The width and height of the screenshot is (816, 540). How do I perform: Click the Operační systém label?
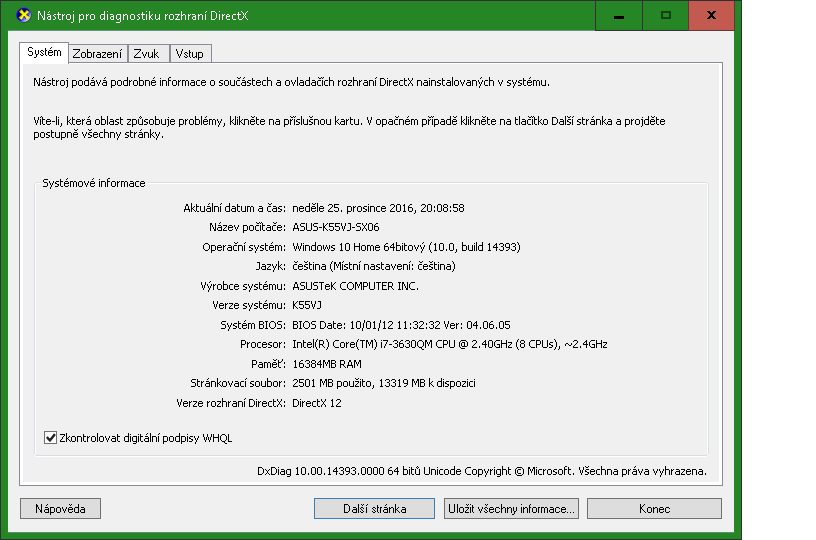coord(244,247)
